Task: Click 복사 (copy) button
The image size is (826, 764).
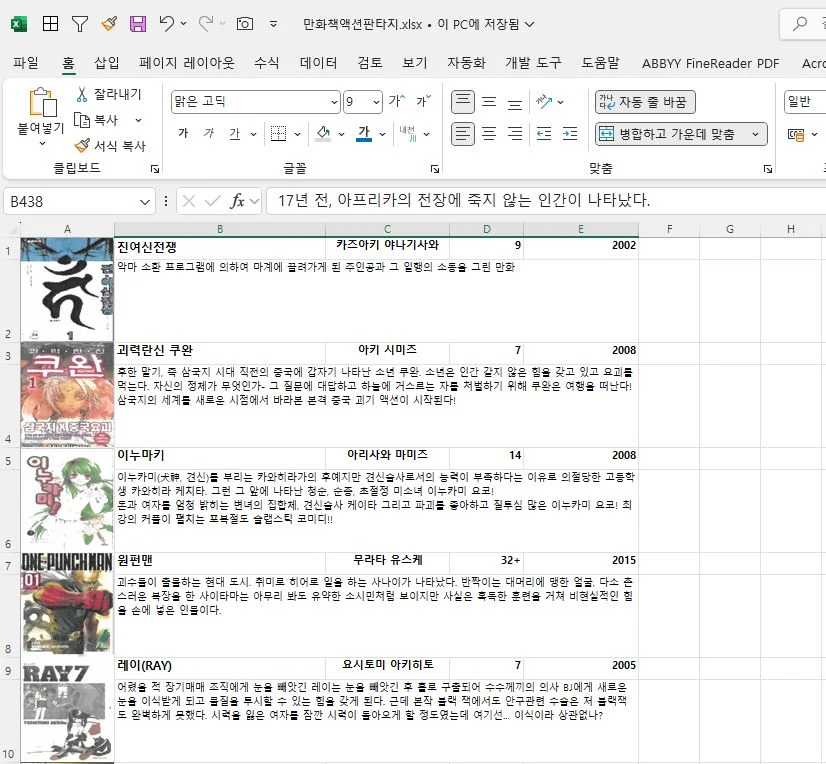Action: [96, 120]
